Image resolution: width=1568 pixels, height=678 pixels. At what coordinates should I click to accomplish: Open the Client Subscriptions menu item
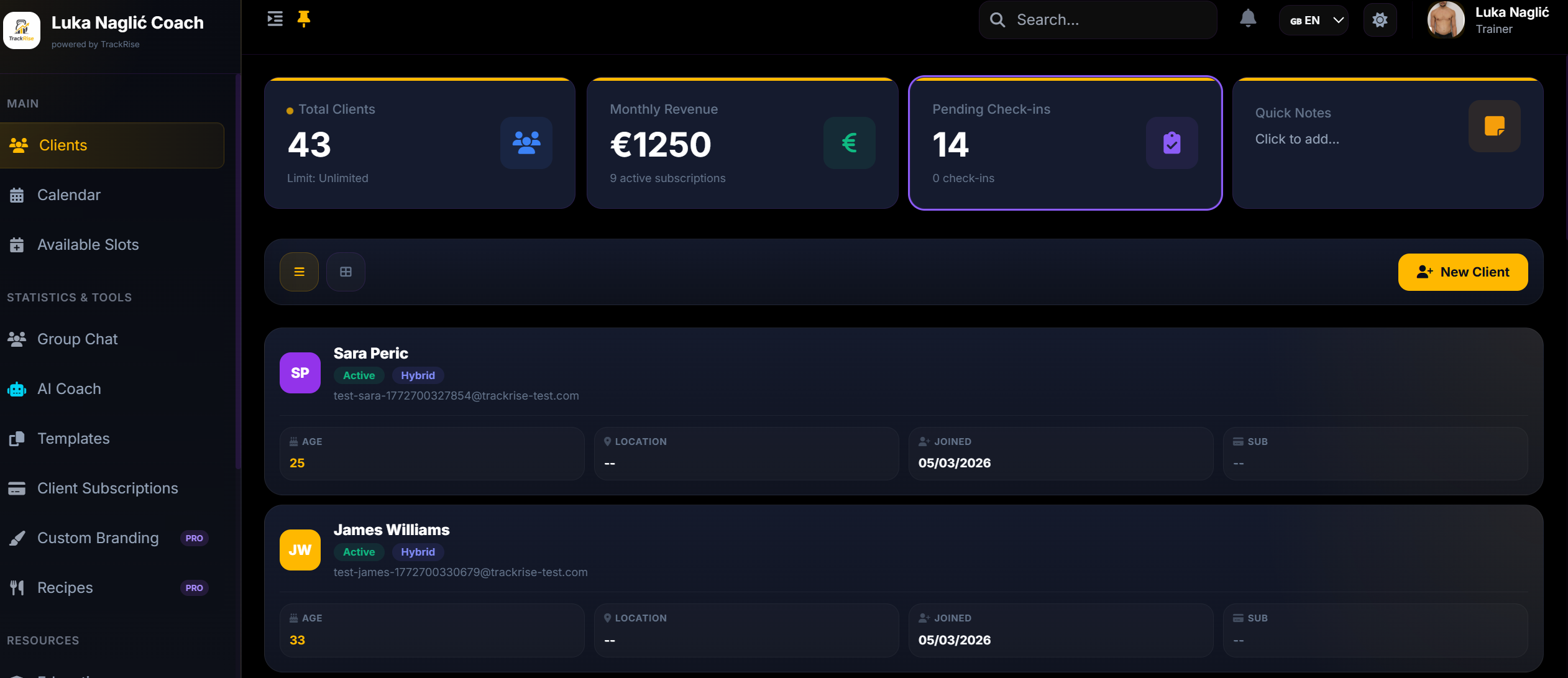(107, 488)
